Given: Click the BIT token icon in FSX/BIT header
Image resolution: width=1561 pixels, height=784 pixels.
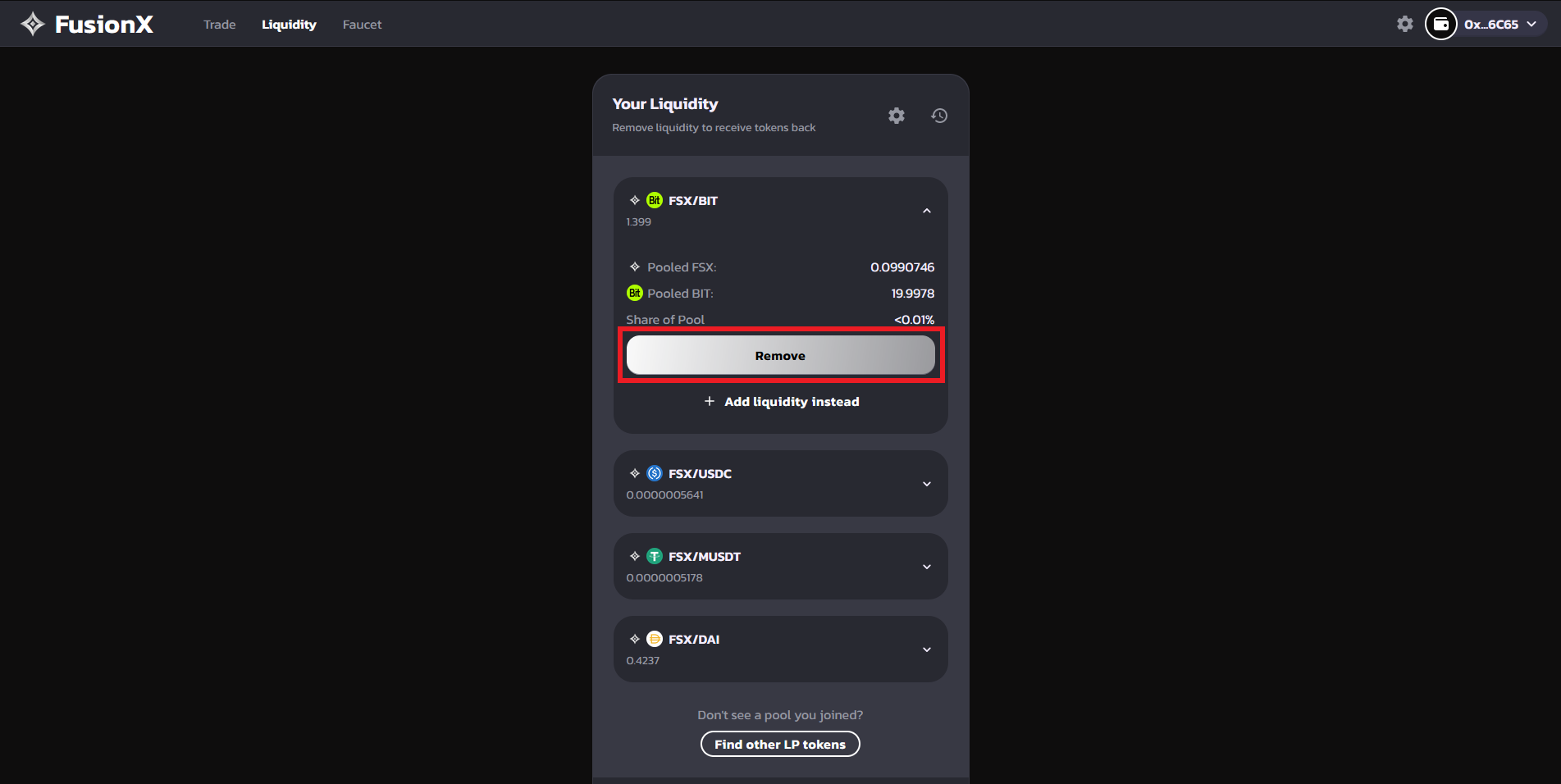Looking at the screenshot, I should (655, 200).
